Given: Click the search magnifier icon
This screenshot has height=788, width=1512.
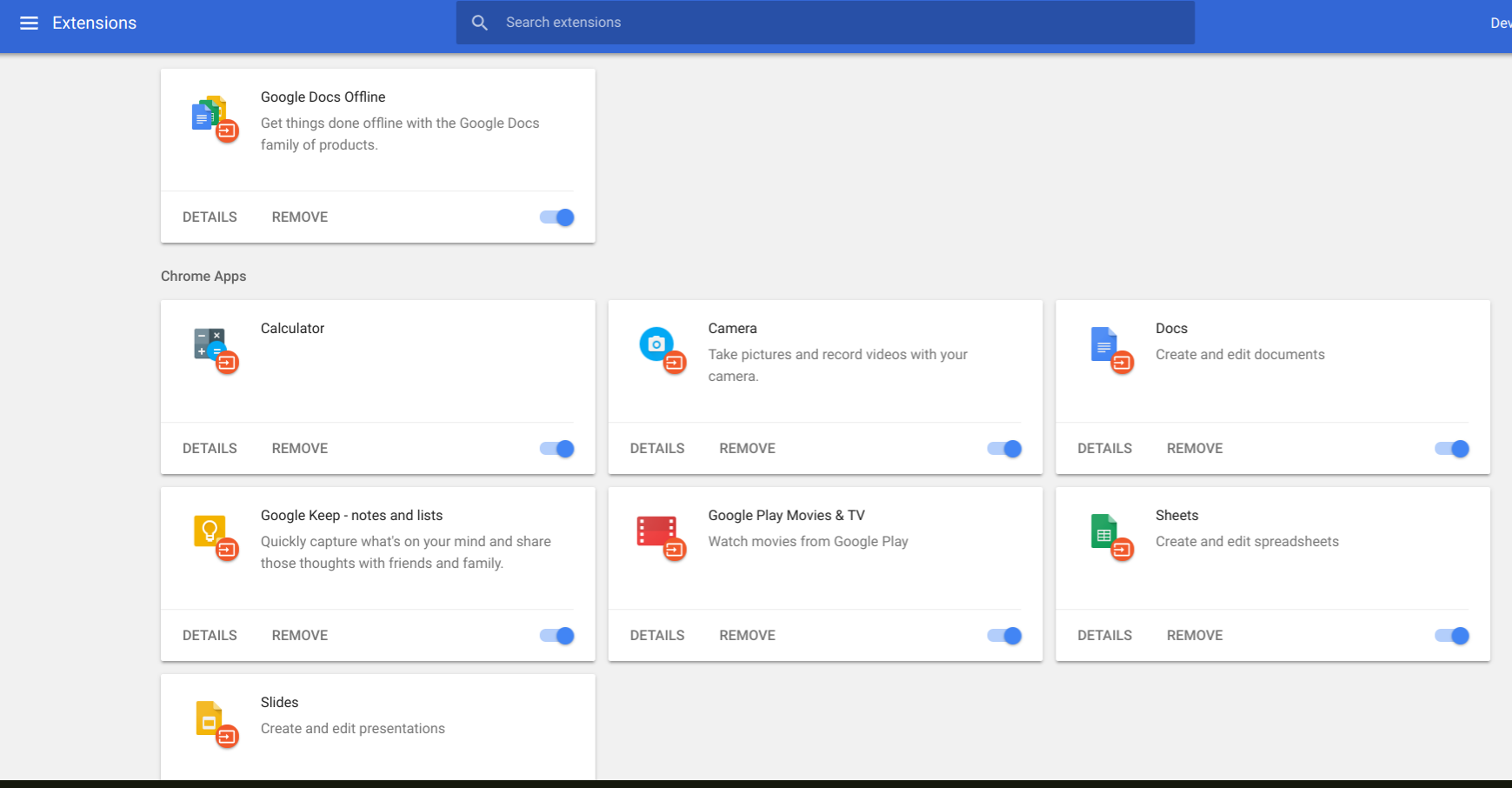Looking at the screenshot, I should click(x=480, y=23).
